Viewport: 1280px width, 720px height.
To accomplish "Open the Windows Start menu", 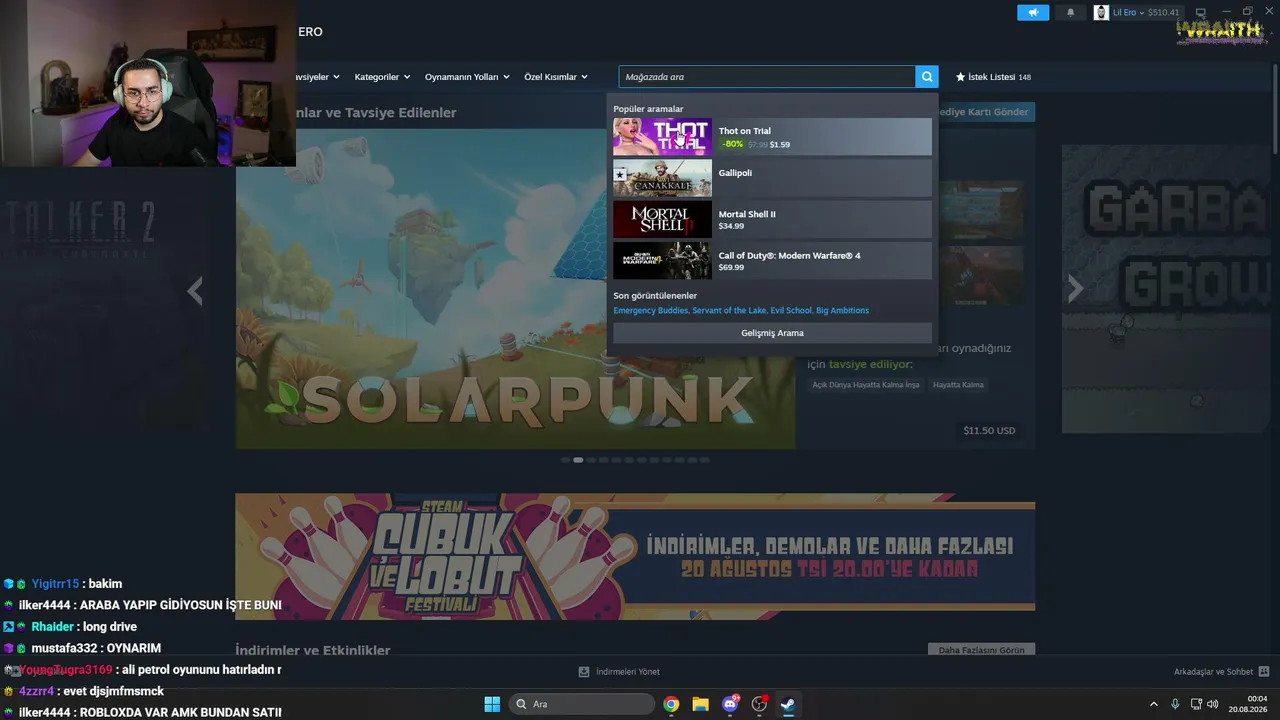I will pyautogui.click(x=492, y=704).
